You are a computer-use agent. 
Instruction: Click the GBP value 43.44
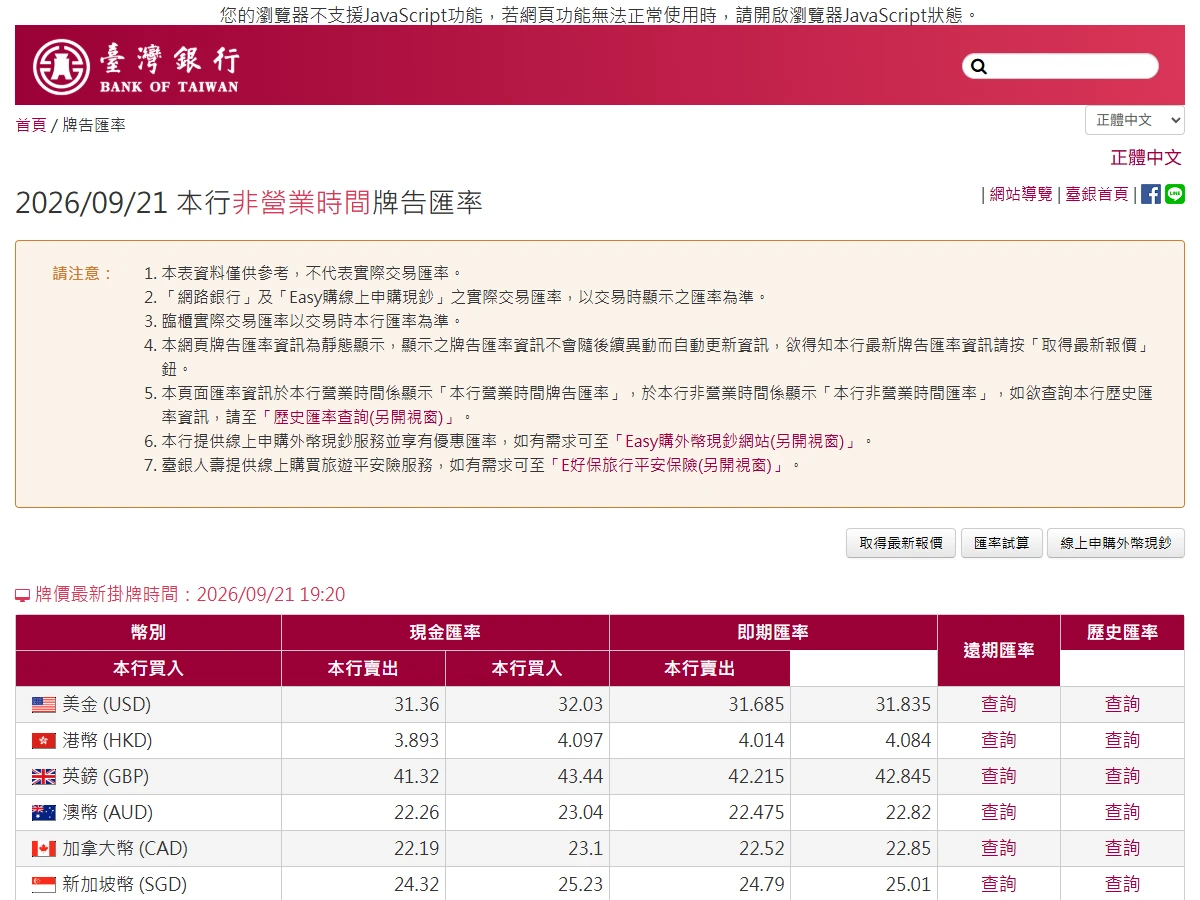point(580,776)
